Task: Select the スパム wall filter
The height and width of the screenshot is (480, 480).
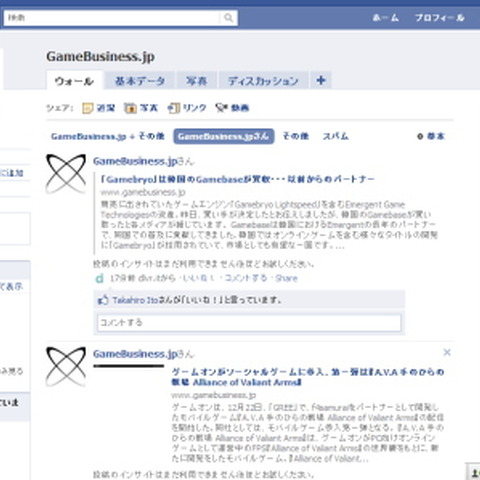Action: click(x=336, y=136)
